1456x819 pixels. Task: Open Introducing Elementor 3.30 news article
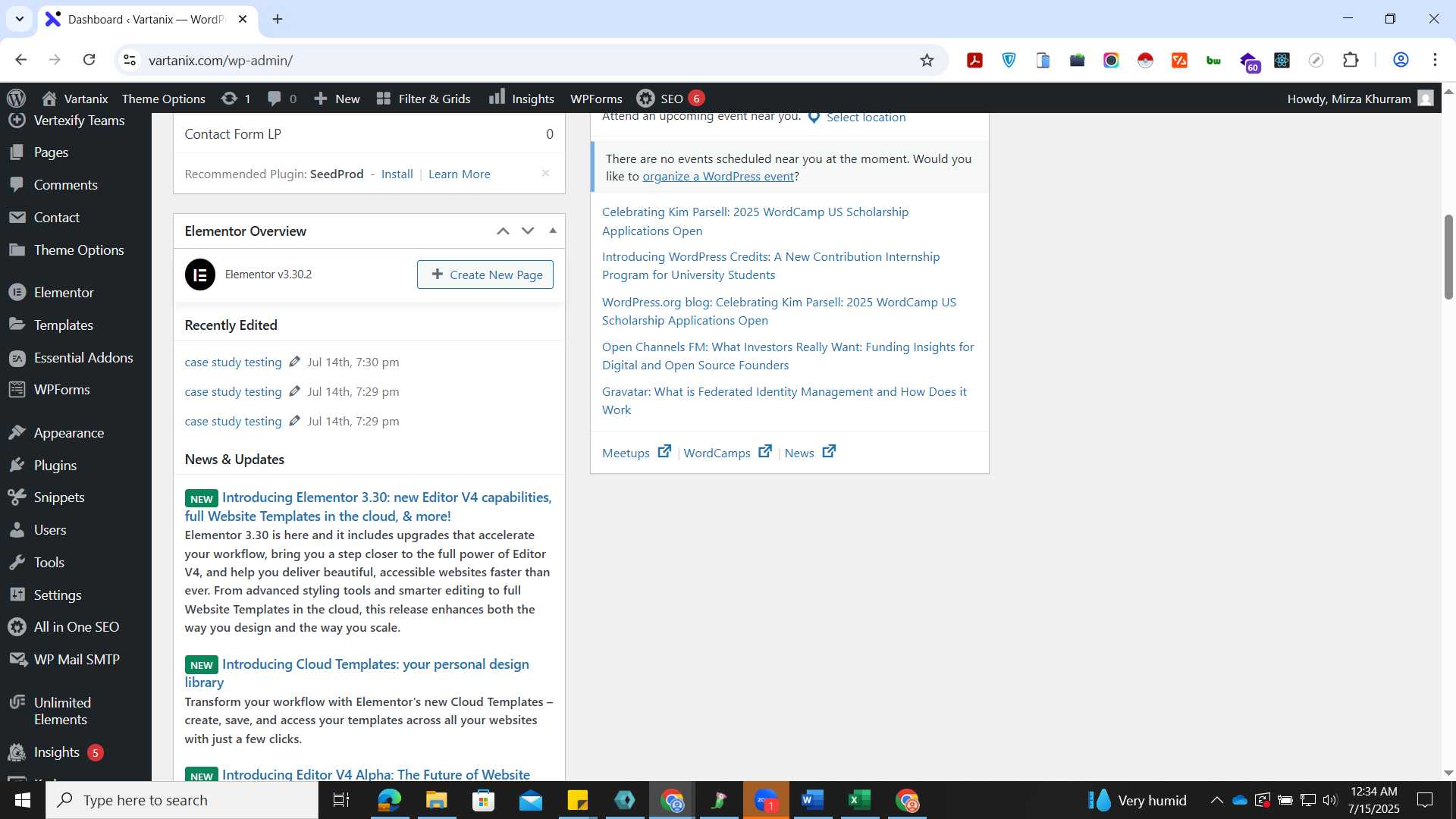coord(368,507)
